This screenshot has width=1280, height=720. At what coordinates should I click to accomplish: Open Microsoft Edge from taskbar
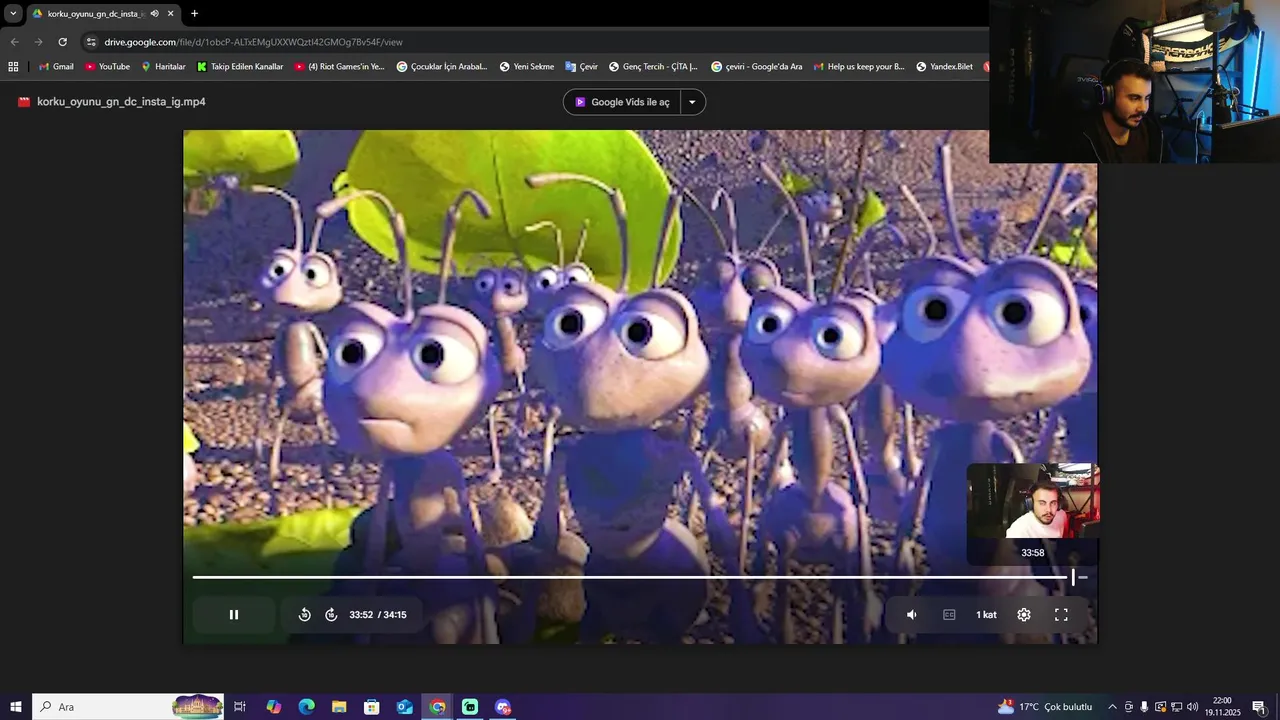click(306, 707)
